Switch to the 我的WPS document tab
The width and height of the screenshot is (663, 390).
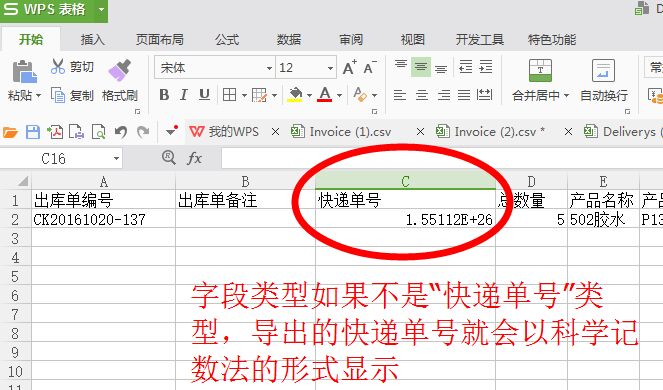(224, 132)
